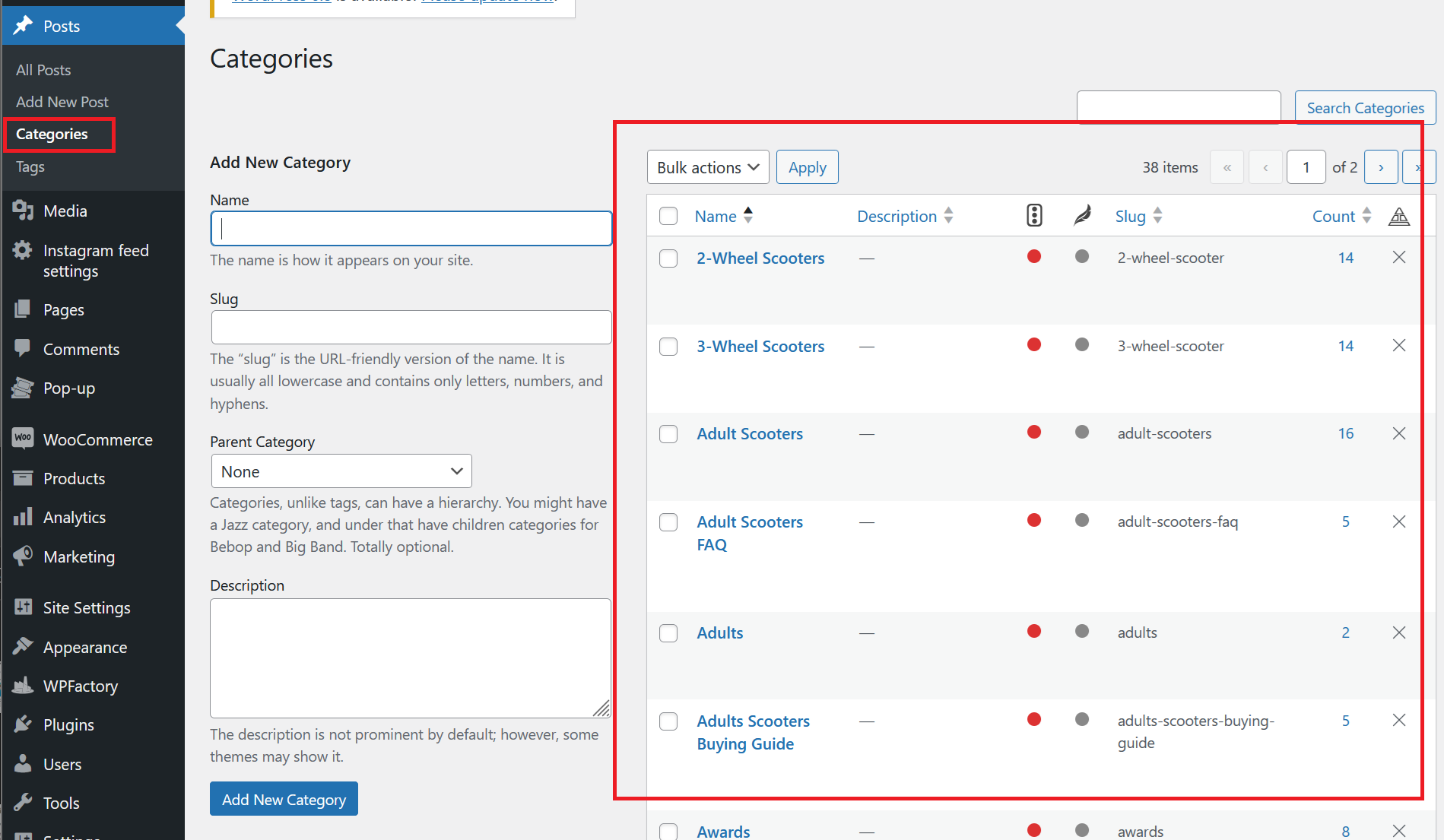Click the red SEO dot for Adults row

(1034, 631)
